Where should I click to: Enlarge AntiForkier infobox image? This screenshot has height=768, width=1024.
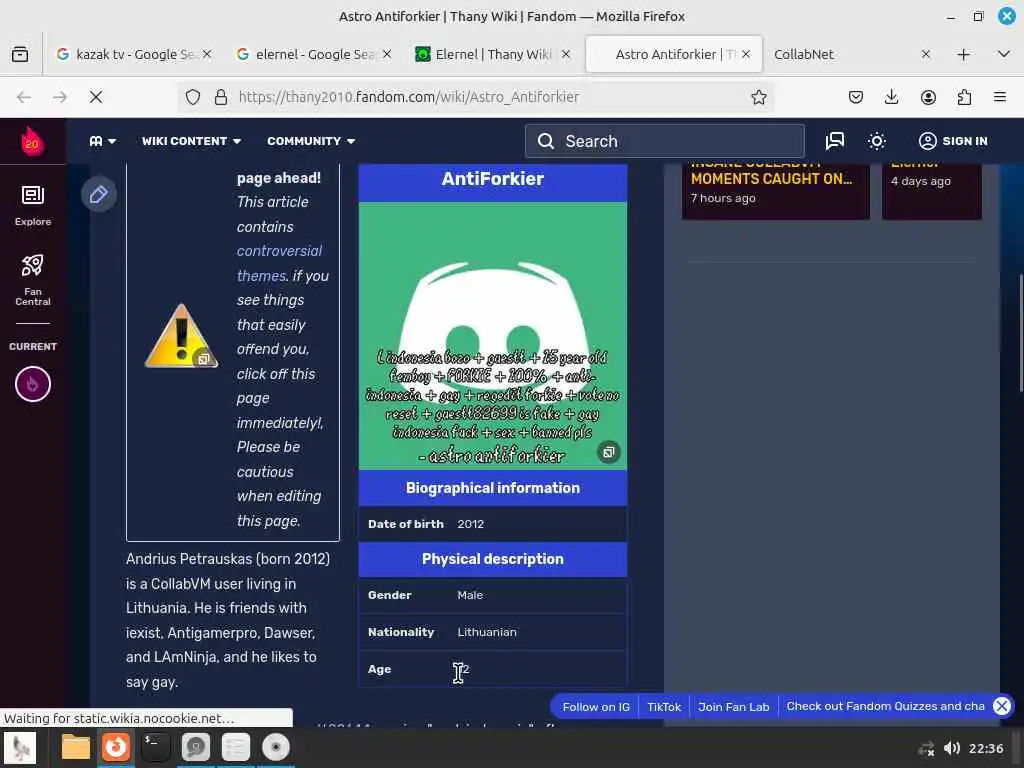tap(608, 452)
